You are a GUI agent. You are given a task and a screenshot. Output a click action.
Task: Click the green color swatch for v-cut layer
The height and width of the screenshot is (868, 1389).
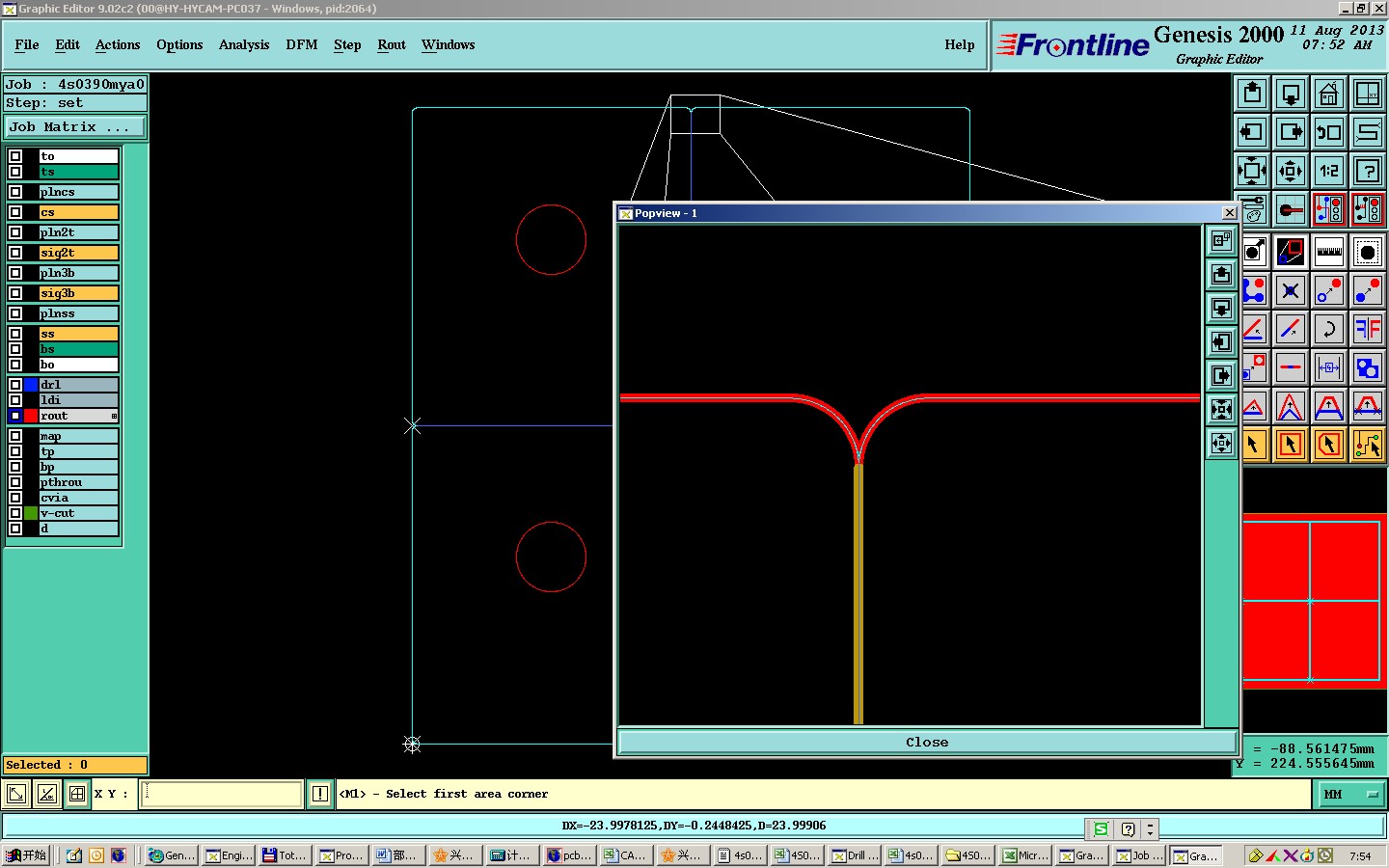(x=31, y=513)
